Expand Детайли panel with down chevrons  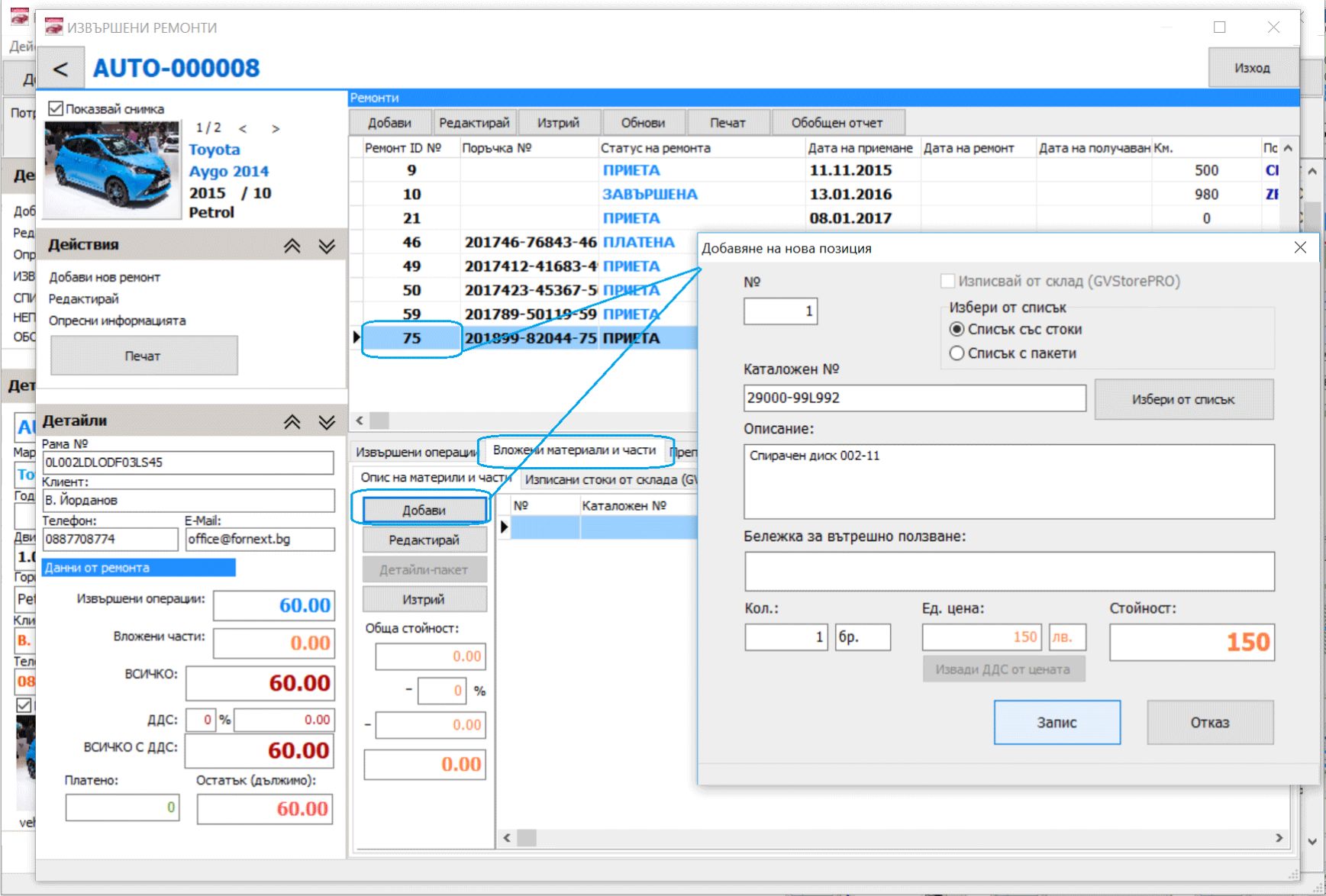pyautogui.click(x=327, y=422)
